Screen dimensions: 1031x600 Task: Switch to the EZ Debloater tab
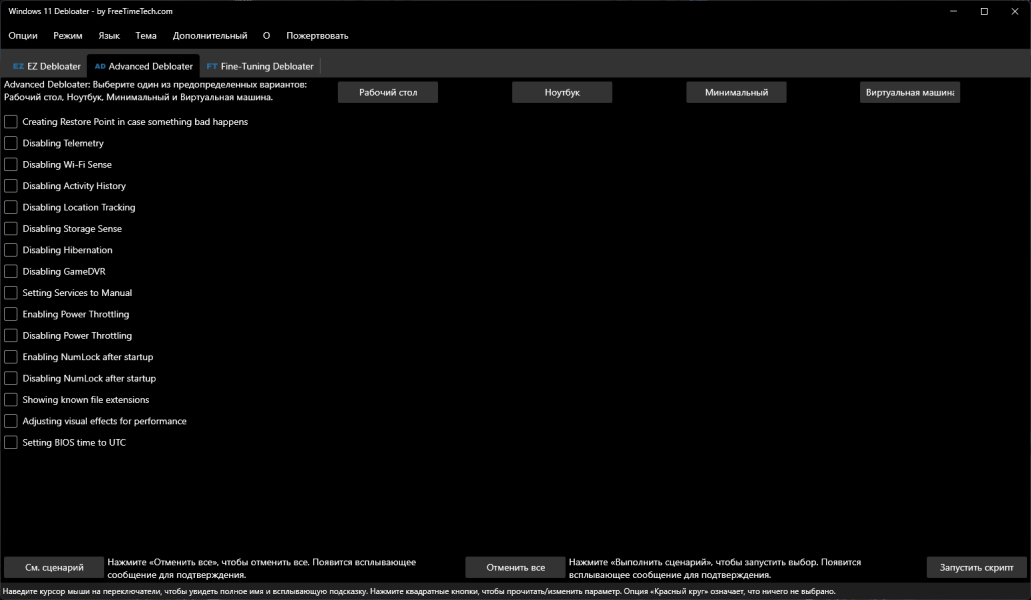tap(47, 66)
